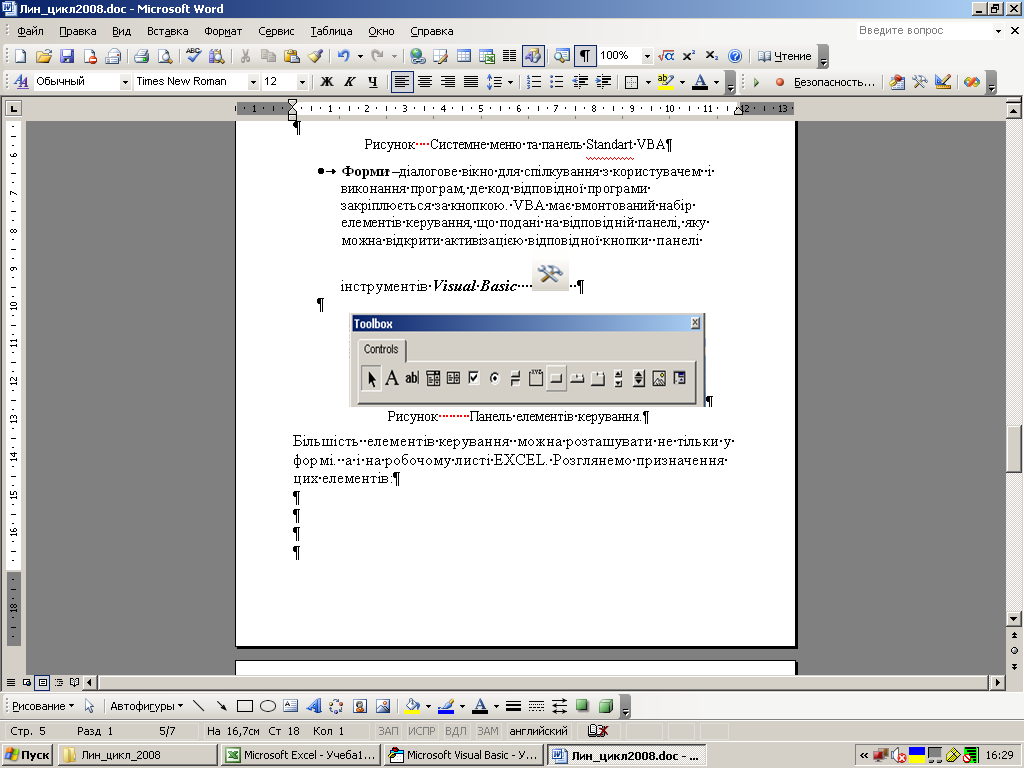The width and height of the screenshot is (1024, 768).
Task: Switch to Microsoft Excel taskbar window
Action: pos(300,755)
